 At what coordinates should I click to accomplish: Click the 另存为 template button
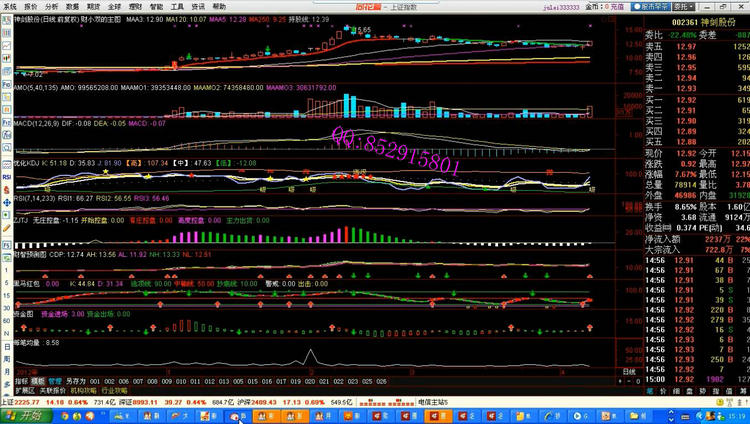click(x=76, y=381)
